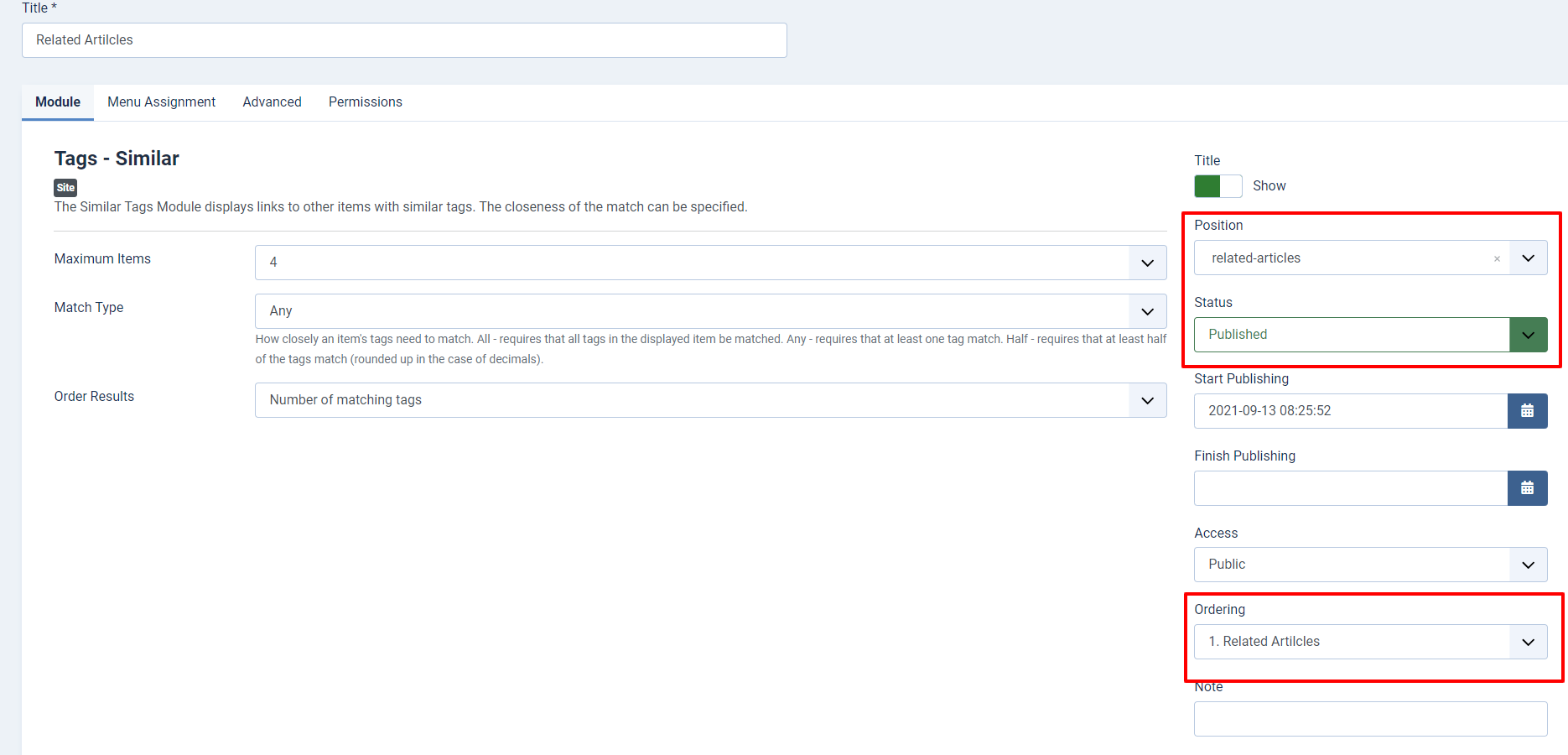Expand the Access dropdown set to Public
The width and height of the screenshot is (1568, 755).
pos(1370,565)
